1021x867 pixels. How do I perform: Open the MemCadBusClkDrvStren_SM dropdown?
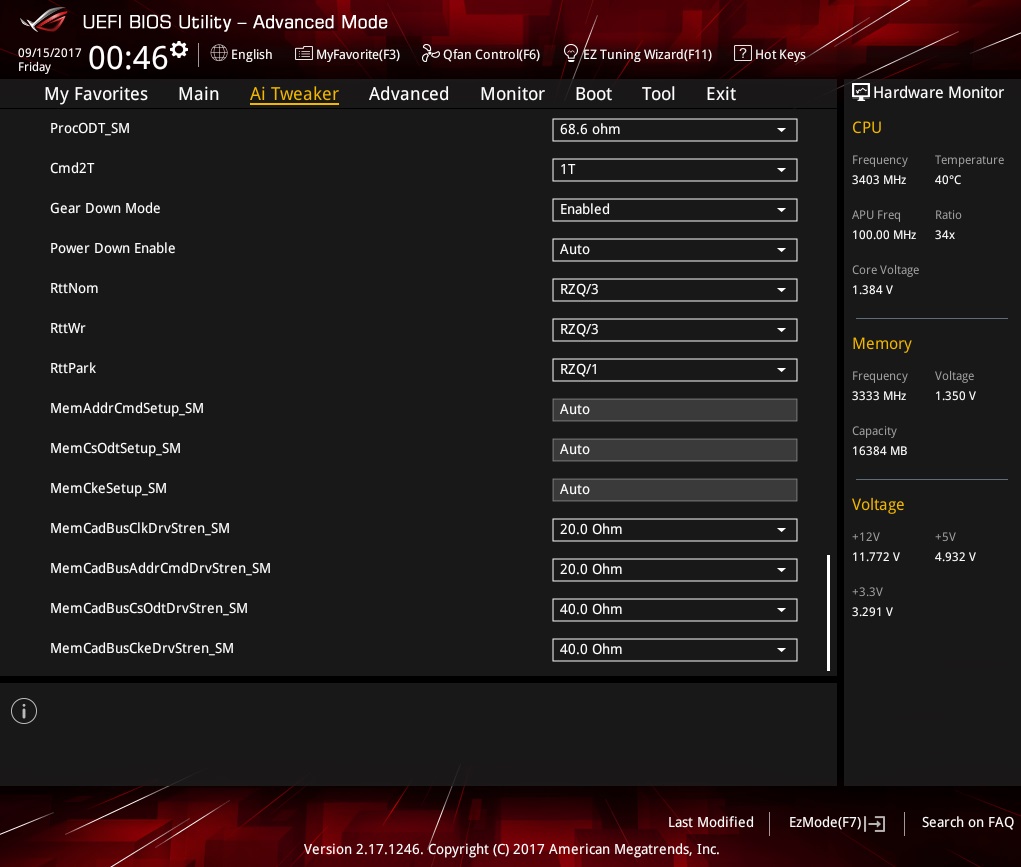pyautogui.click(x=674, y=530)
